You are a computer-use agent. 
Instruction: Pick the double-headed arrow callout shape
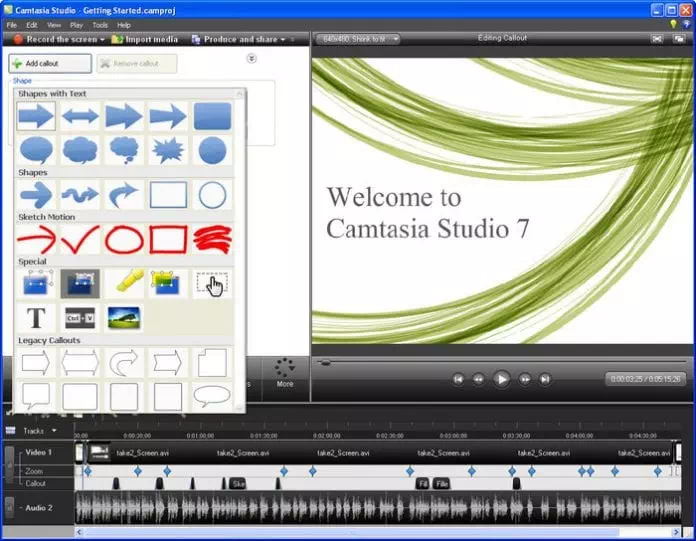(x=80, y=116)
